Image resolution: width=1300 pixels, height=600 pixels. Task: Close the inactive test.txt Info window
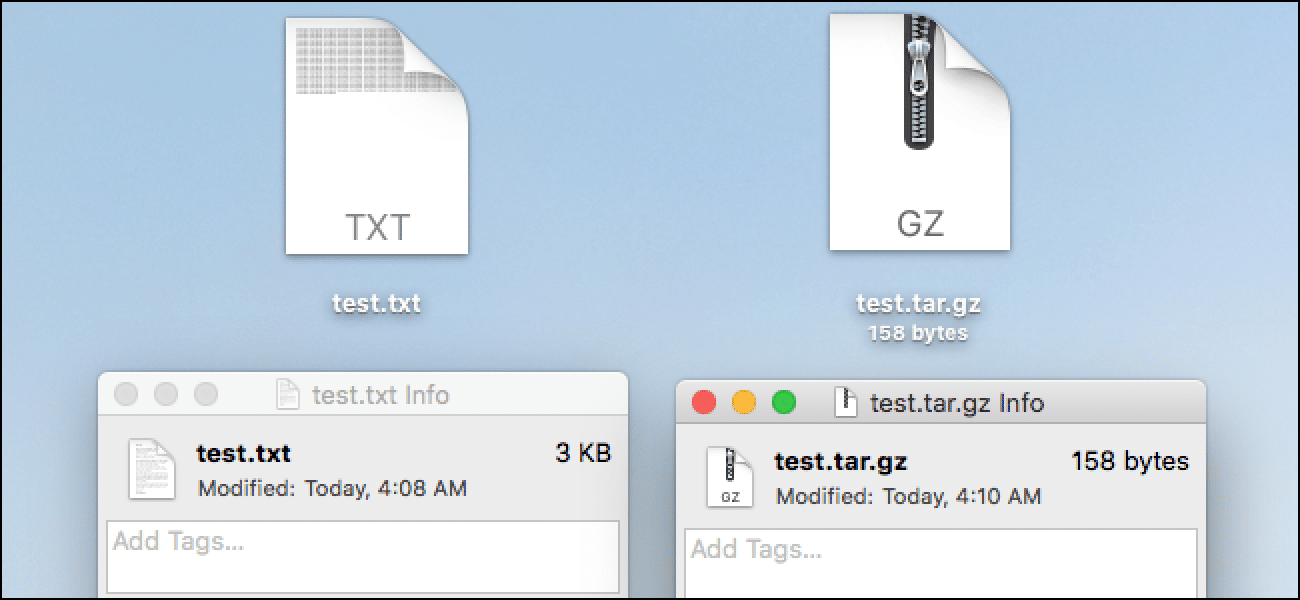tap(126, 394)
